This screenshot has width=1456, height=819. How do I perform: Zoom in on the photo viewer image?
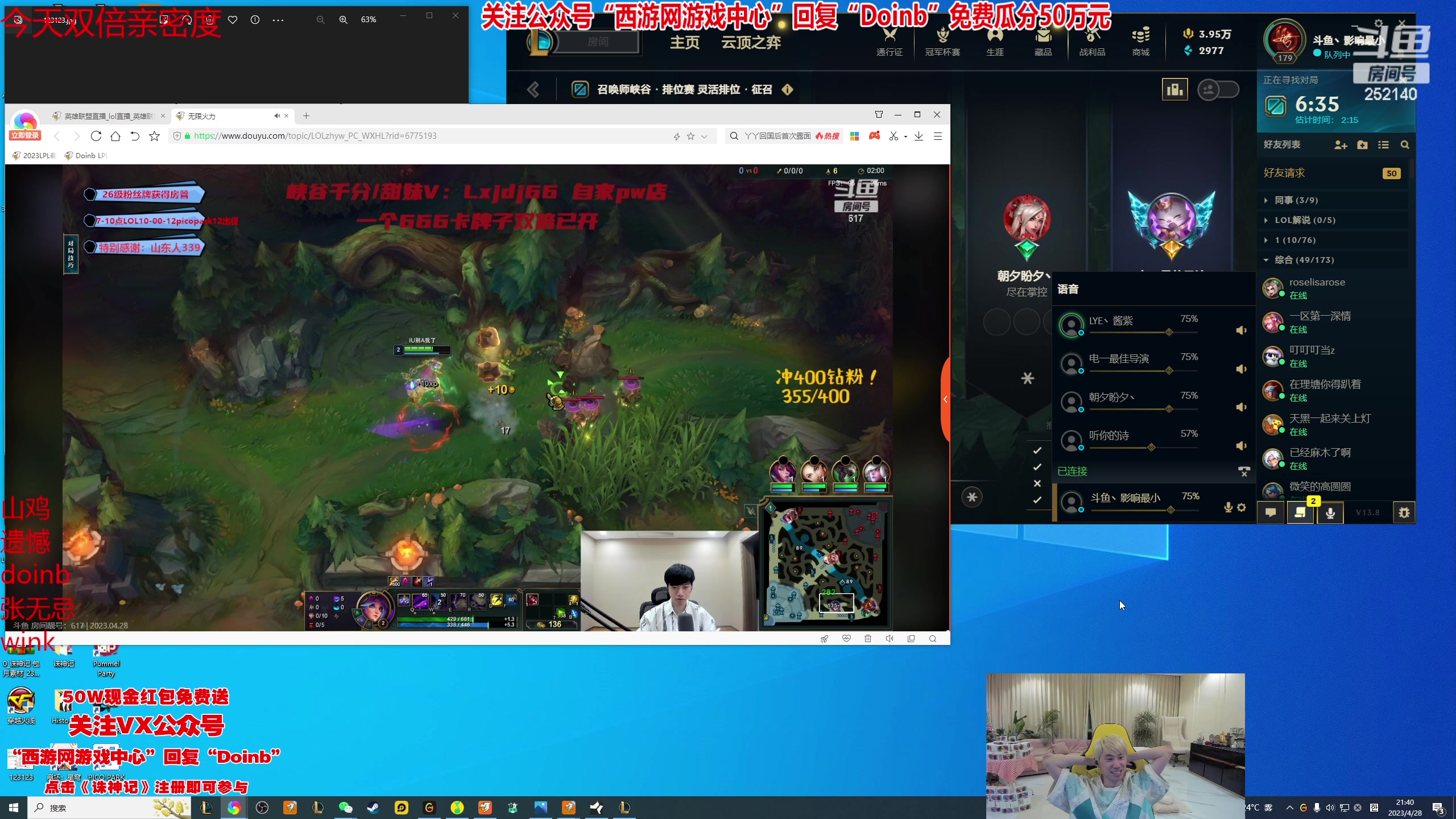(344, 20)
